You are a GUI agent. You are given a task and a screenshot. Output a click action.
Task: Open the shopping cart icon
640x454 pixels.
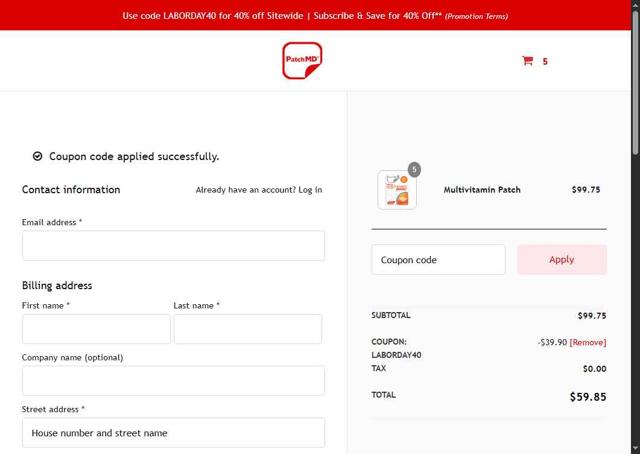coord(527,61)
